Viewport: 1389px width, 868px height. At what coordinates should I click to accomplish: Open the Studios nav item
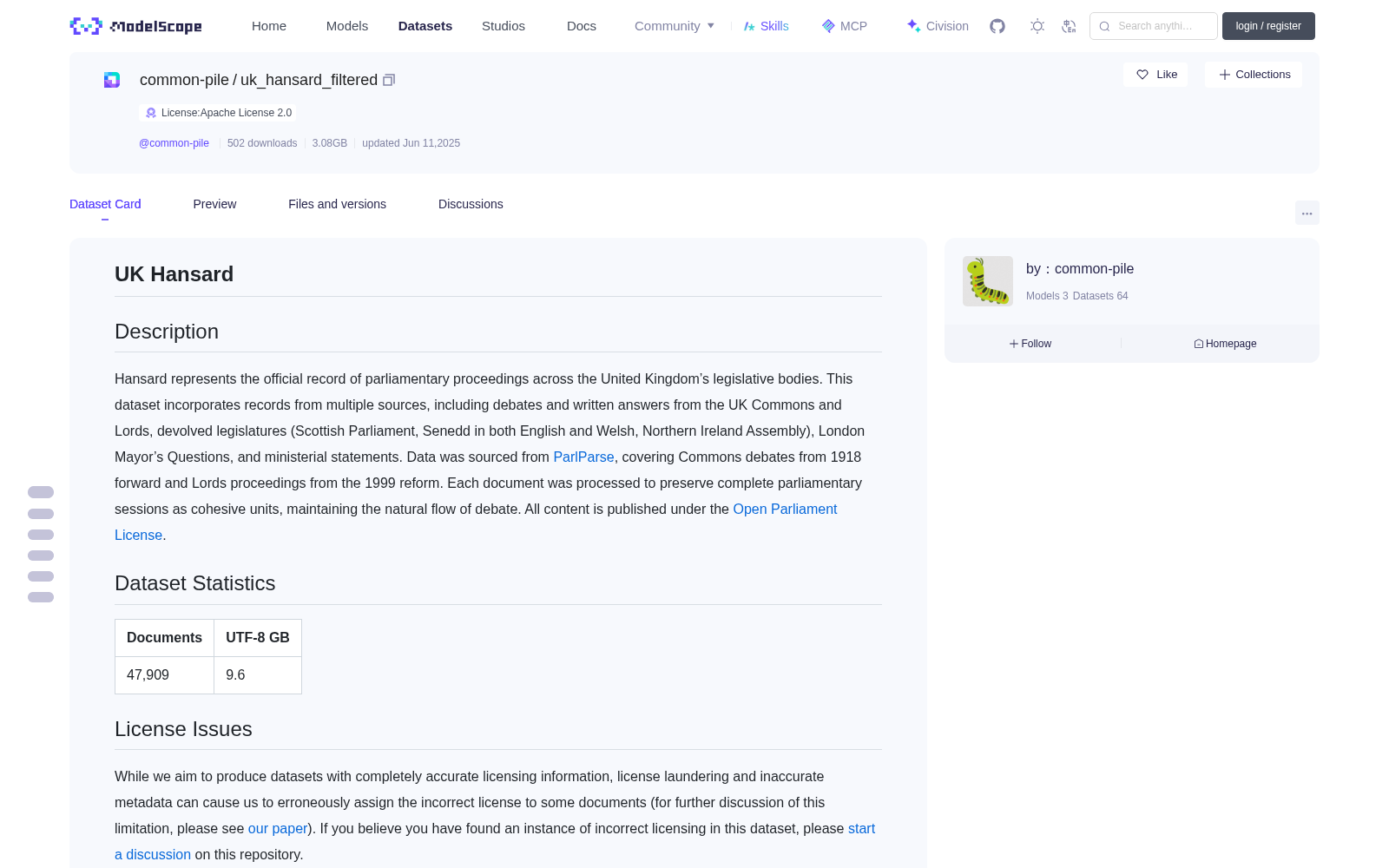(504, 26)
